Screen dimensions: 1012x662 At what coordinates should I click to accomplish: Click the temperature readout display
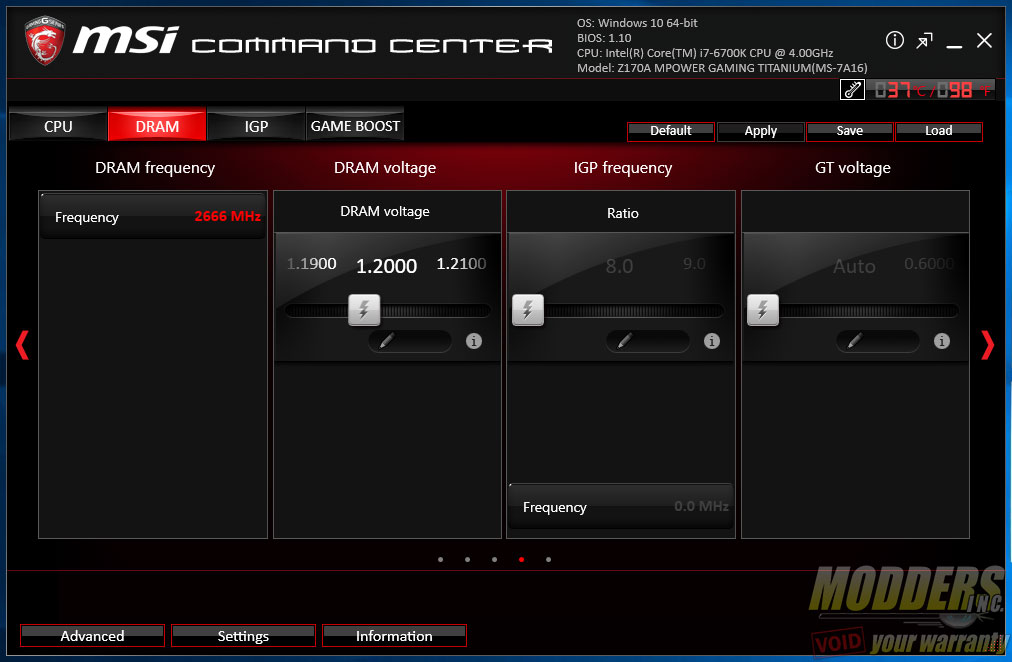[x=931, y=90]
